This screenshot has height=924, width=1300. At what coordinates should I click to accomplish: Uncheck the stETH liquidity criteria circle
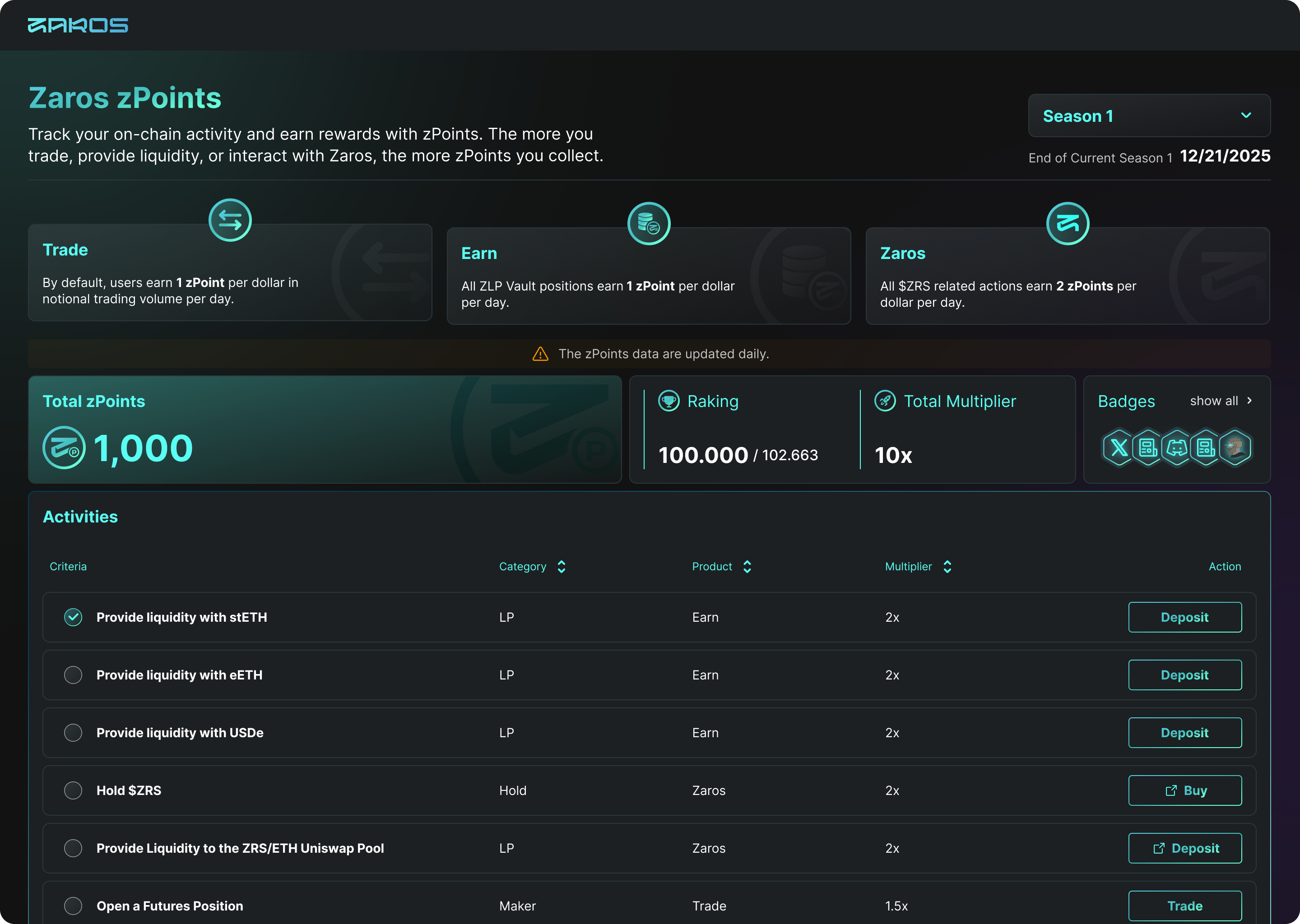coord(73,617)
